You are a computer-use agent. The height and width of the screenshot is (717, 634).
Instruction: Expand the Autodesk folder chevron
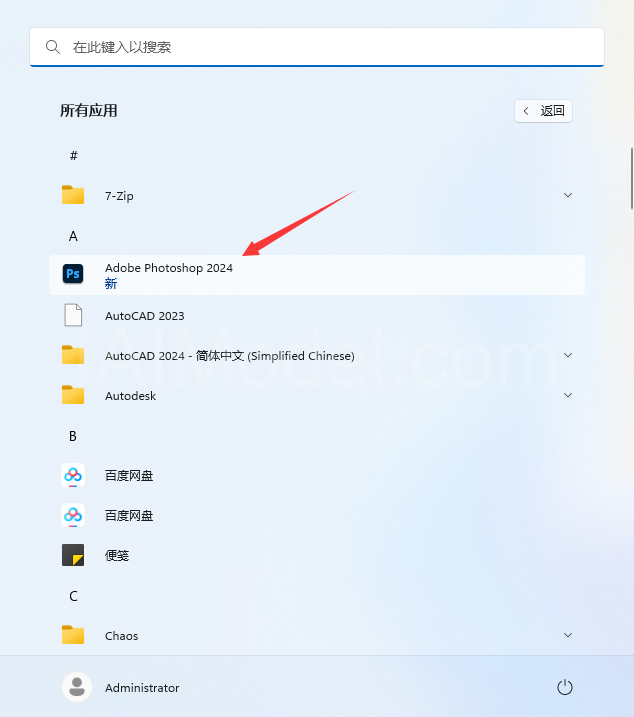(x=568, y=395)
